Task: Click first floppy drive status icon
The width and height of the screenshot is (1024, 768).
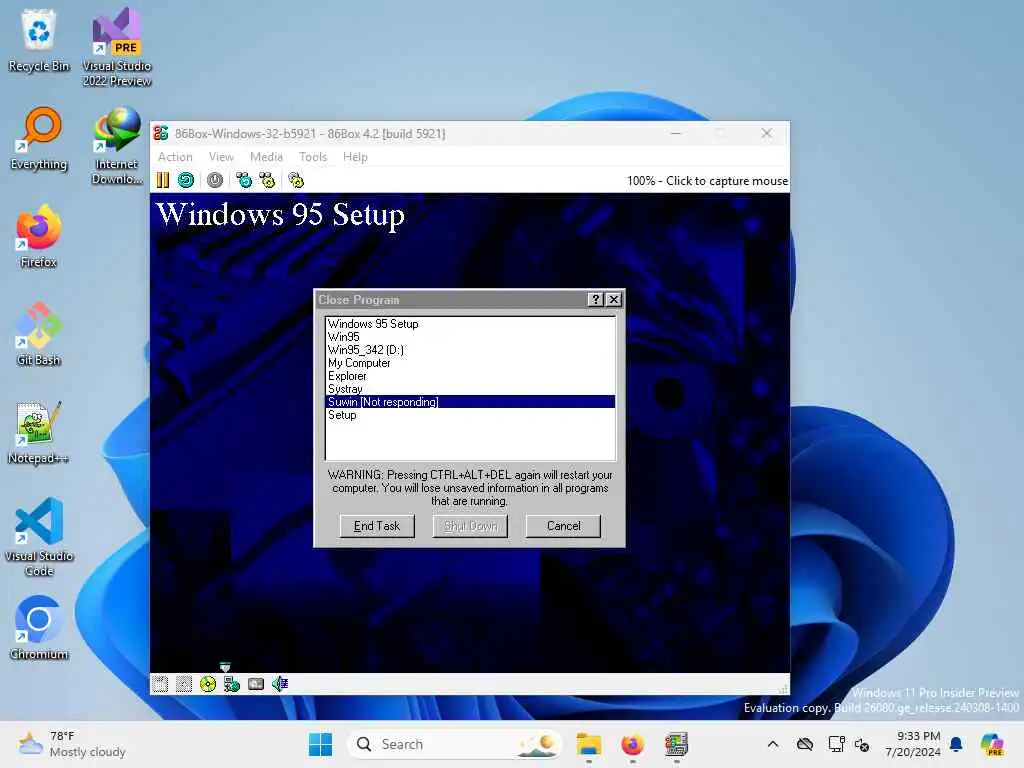Action: tap(160, 684)
